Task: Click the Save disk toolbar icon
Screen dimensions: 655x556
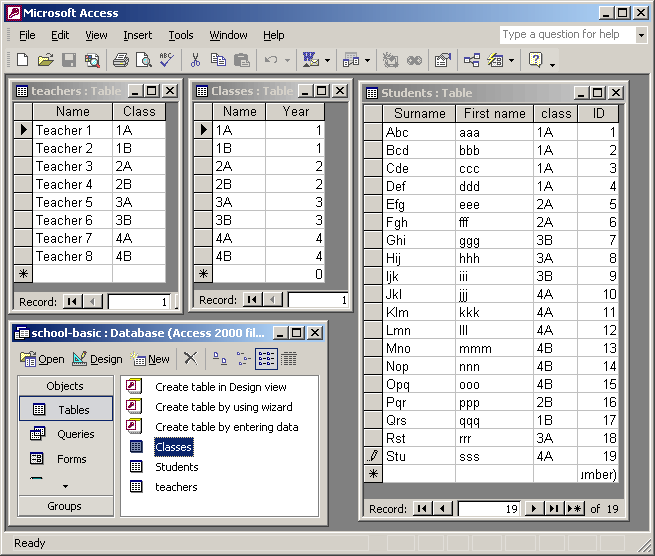Action: coord(69,60)
